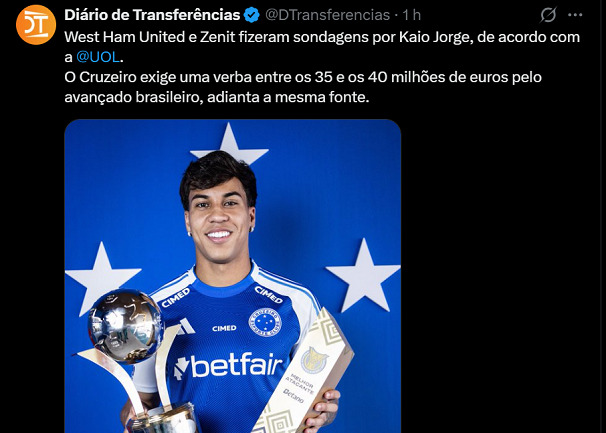Click the blue verified badge checkmark
Viewport: 606px width, 433px height.
click(252, 15)
